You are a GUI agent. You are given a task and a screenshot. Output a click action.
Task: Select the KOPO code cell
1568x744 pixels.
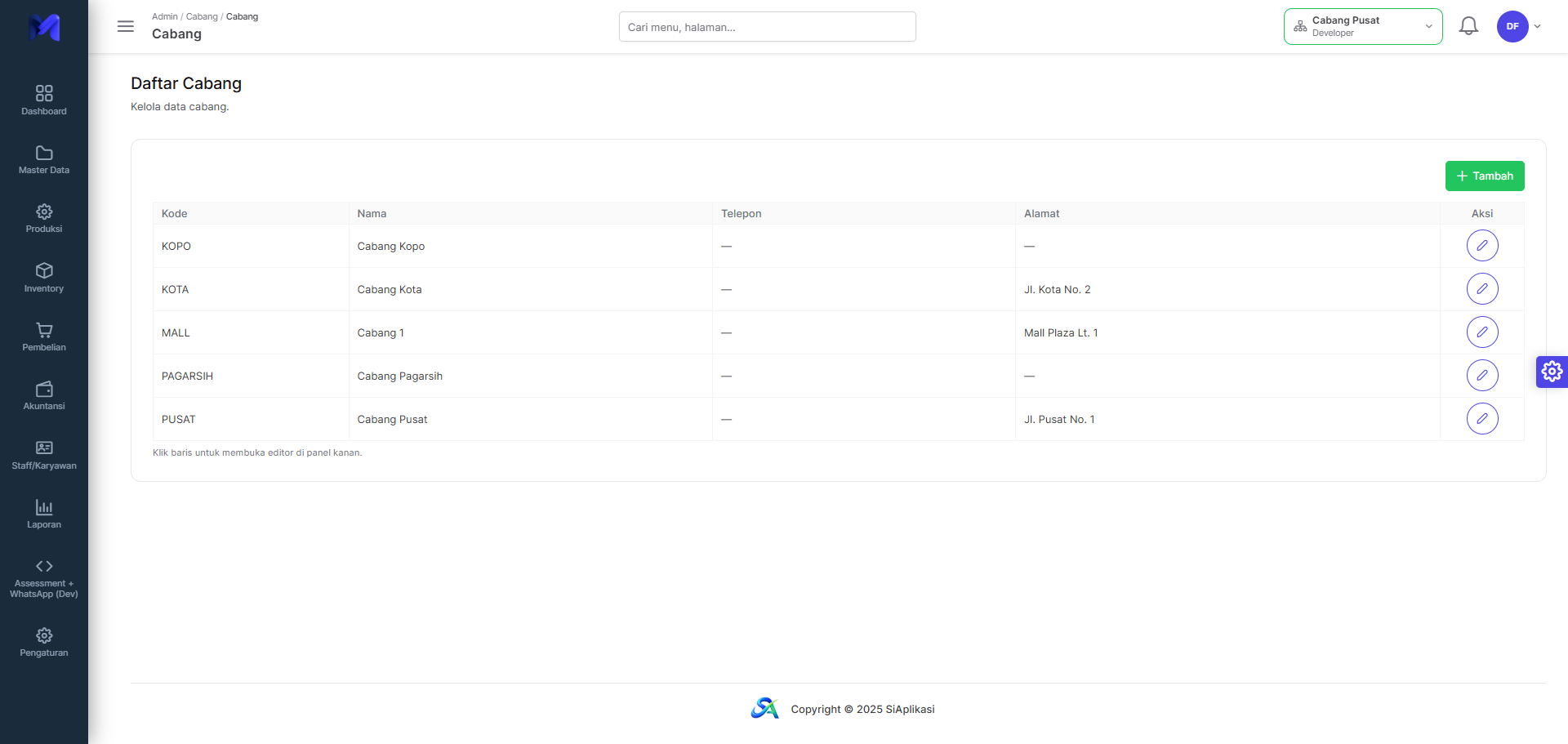(251, 246)
